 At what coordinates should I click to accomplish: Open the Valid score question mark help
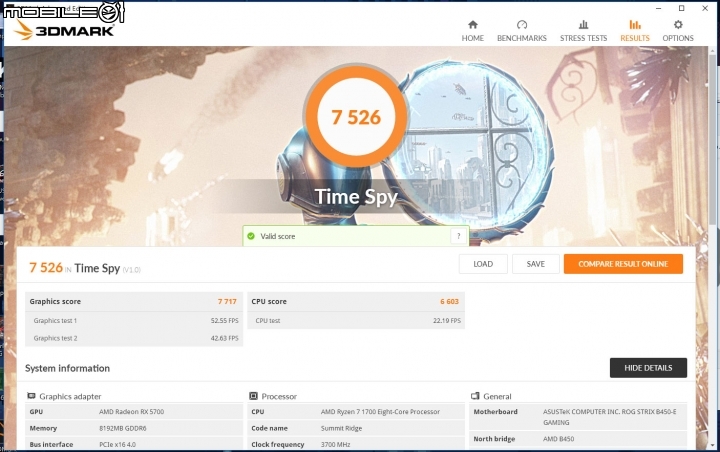458,236
